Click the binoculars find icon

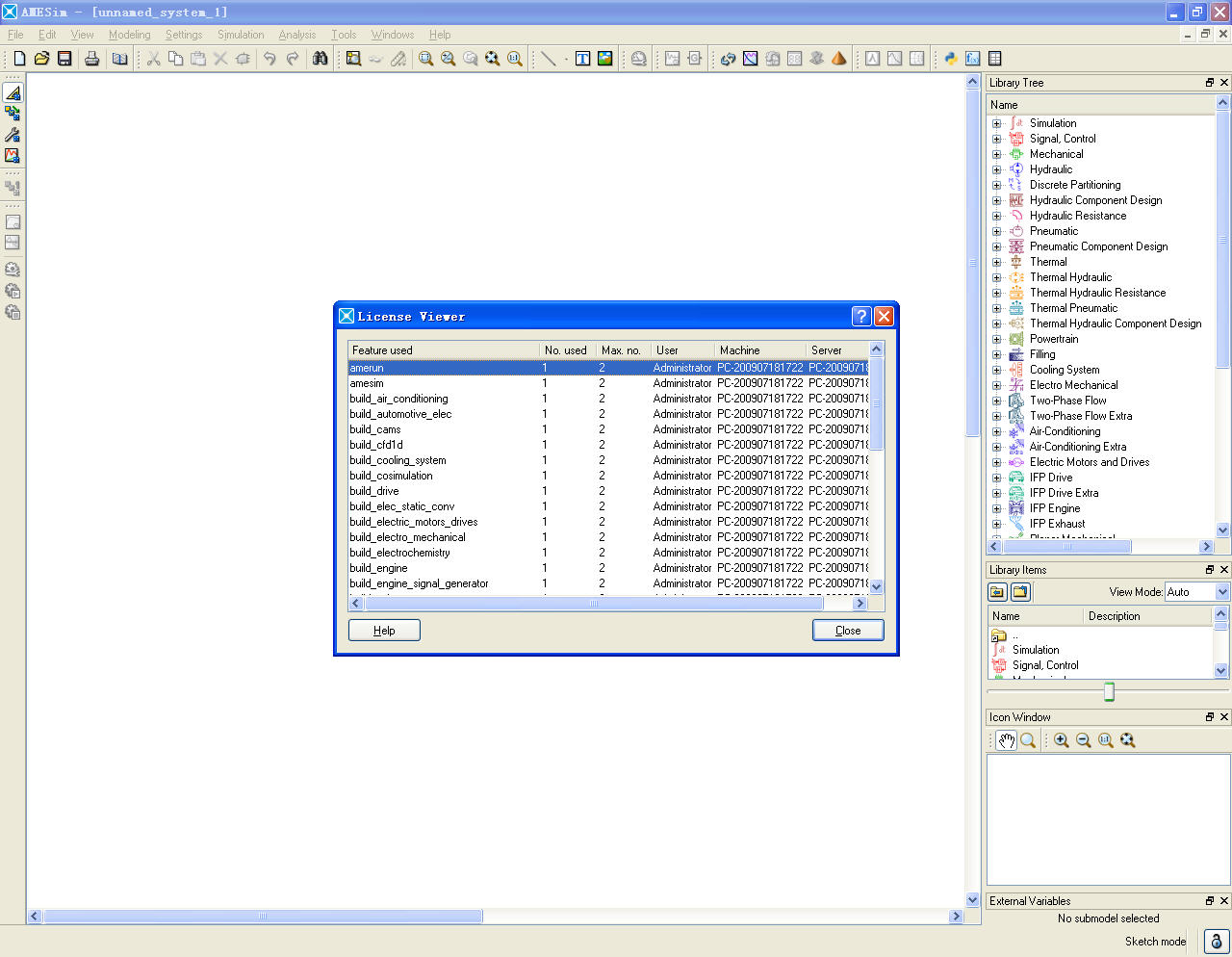point(321,59)
